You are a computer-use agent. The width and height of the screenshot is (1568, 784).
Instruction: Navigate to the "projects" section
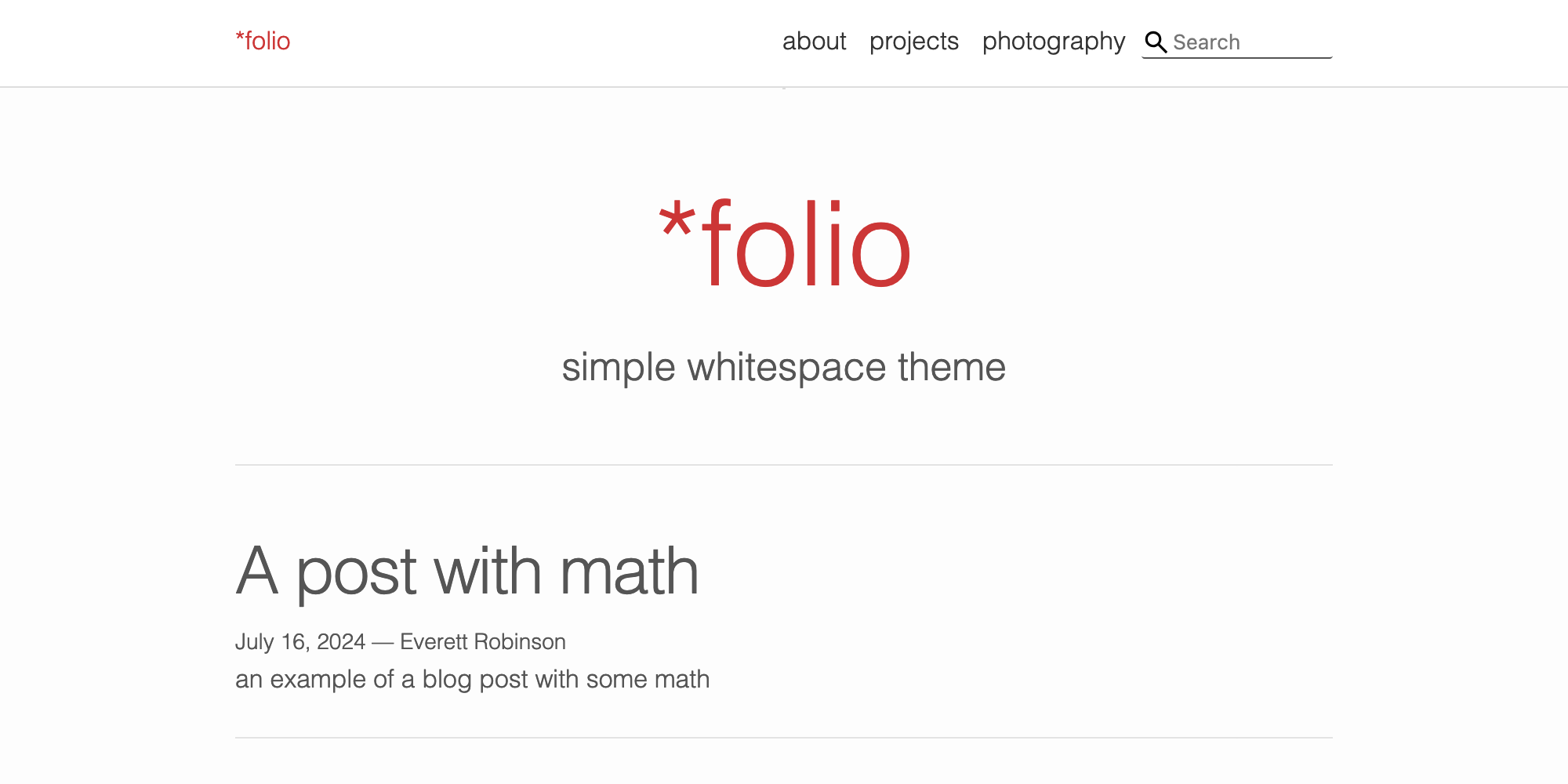point(914,41)
